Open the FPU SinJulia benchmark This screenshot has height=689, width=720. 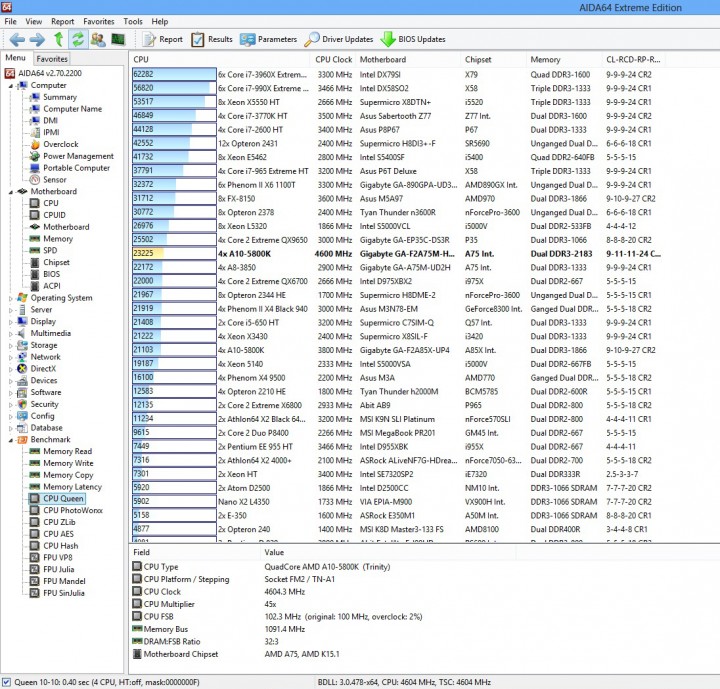click(x=64, y=593)
